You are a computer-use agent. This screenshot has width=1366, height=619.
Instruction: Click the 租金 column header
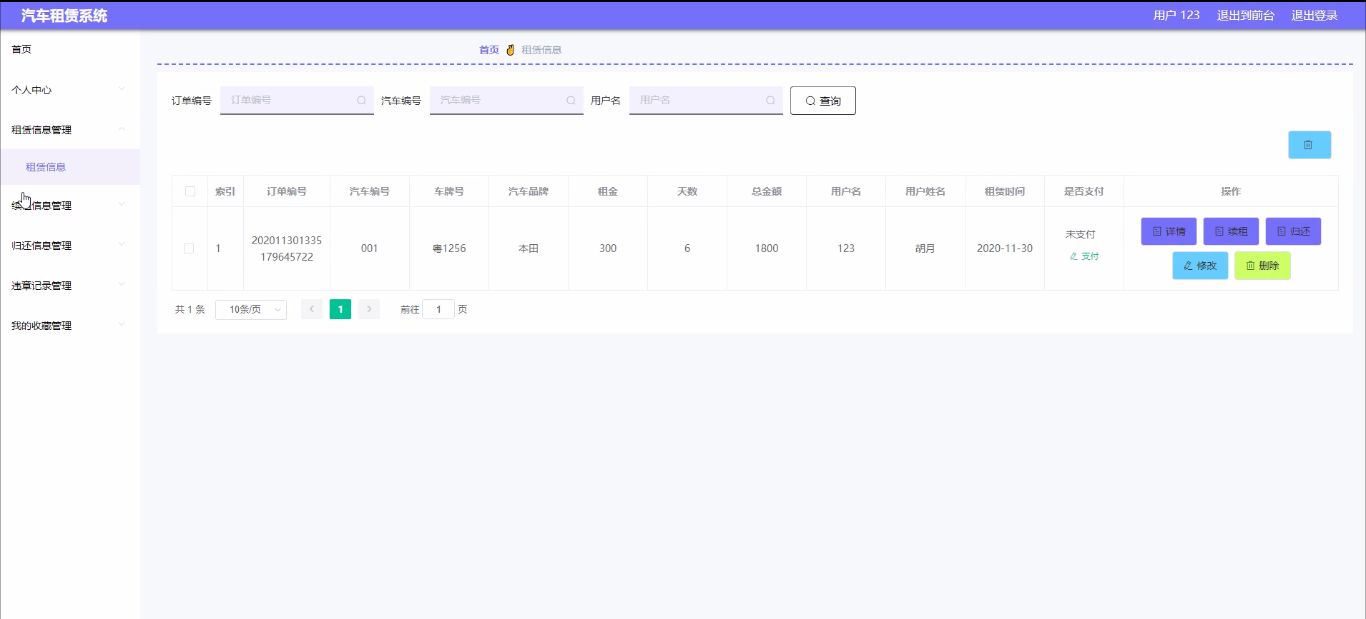click(x=607, y=191)
